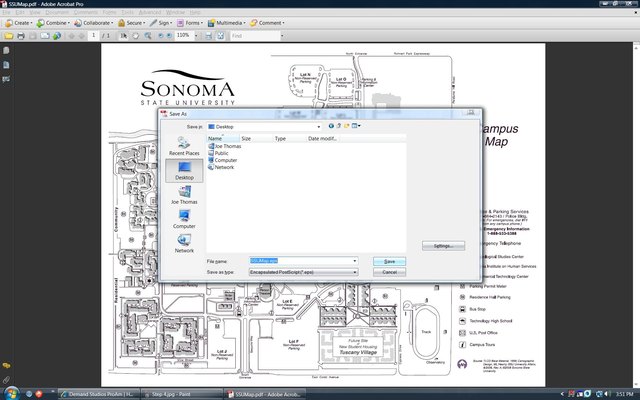The image size is (640, 400).
Task: Open the Create task dropdown
Action: 19,23
